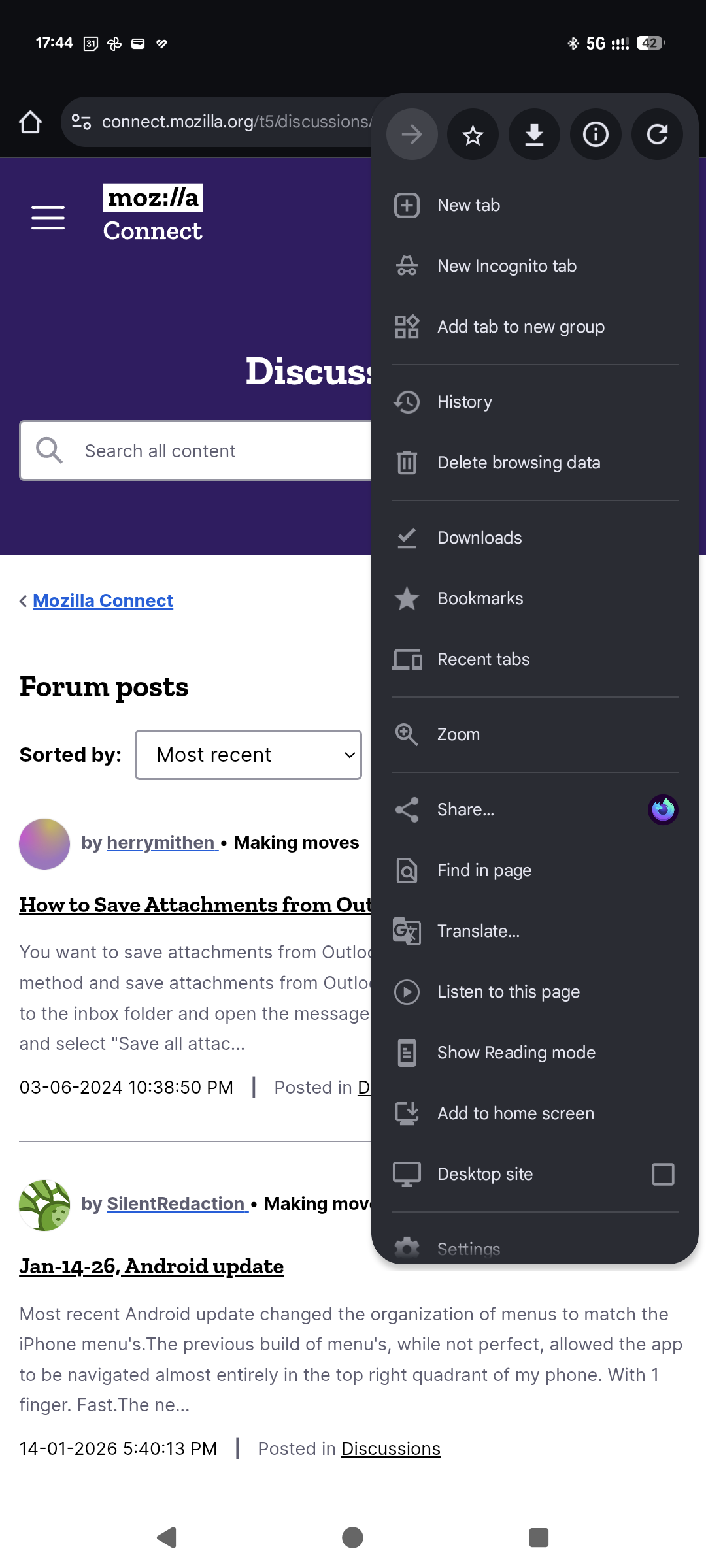
Task: Select New Incognito tab
Action: [507, 266]
